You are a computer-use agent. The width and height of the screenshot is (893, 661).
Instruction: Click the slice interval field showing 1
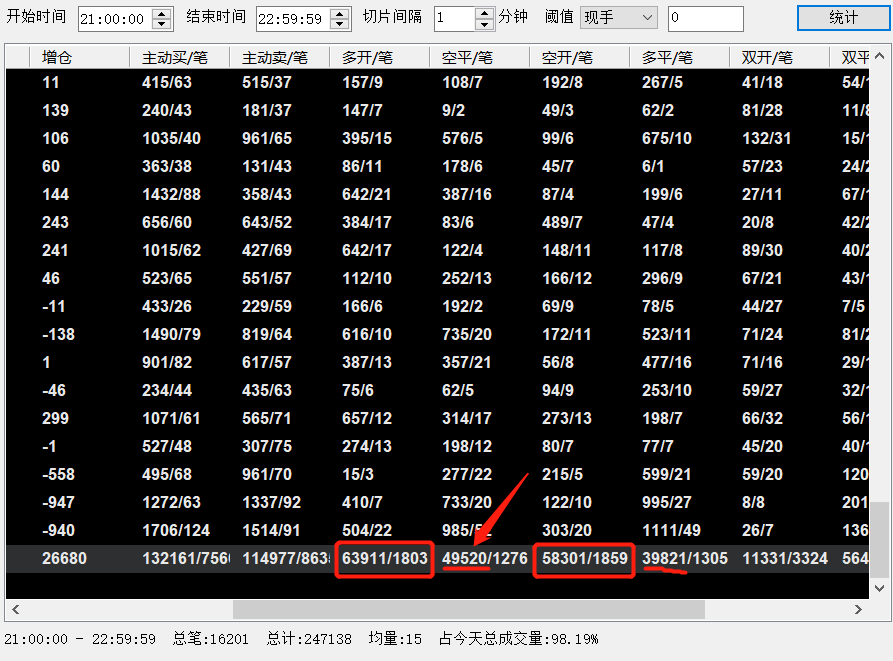tap(455, 19)
